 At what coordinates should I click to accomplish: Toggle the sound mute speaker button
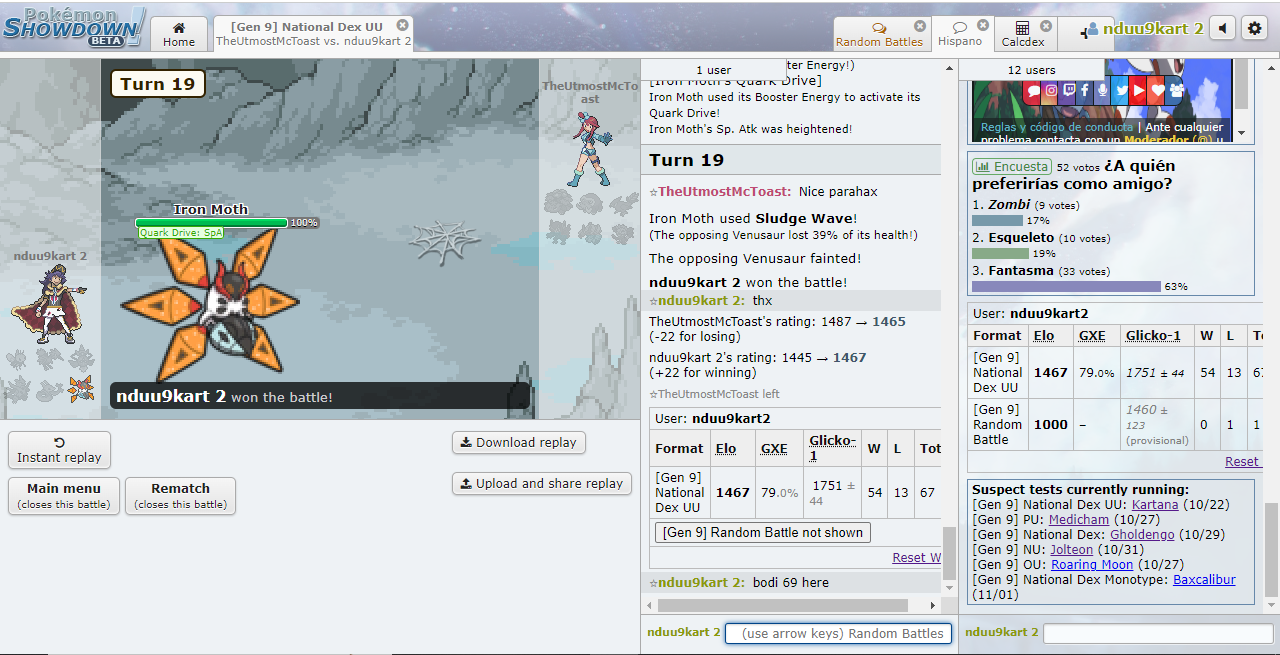1222,29
